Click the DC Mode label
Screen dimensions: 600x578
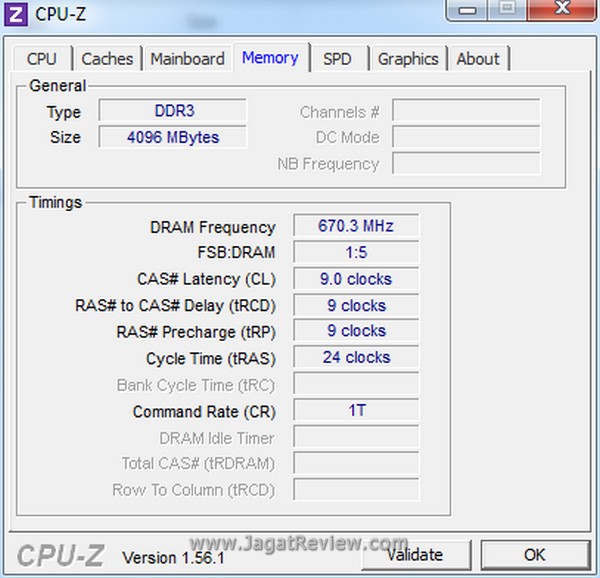(347, 137)
